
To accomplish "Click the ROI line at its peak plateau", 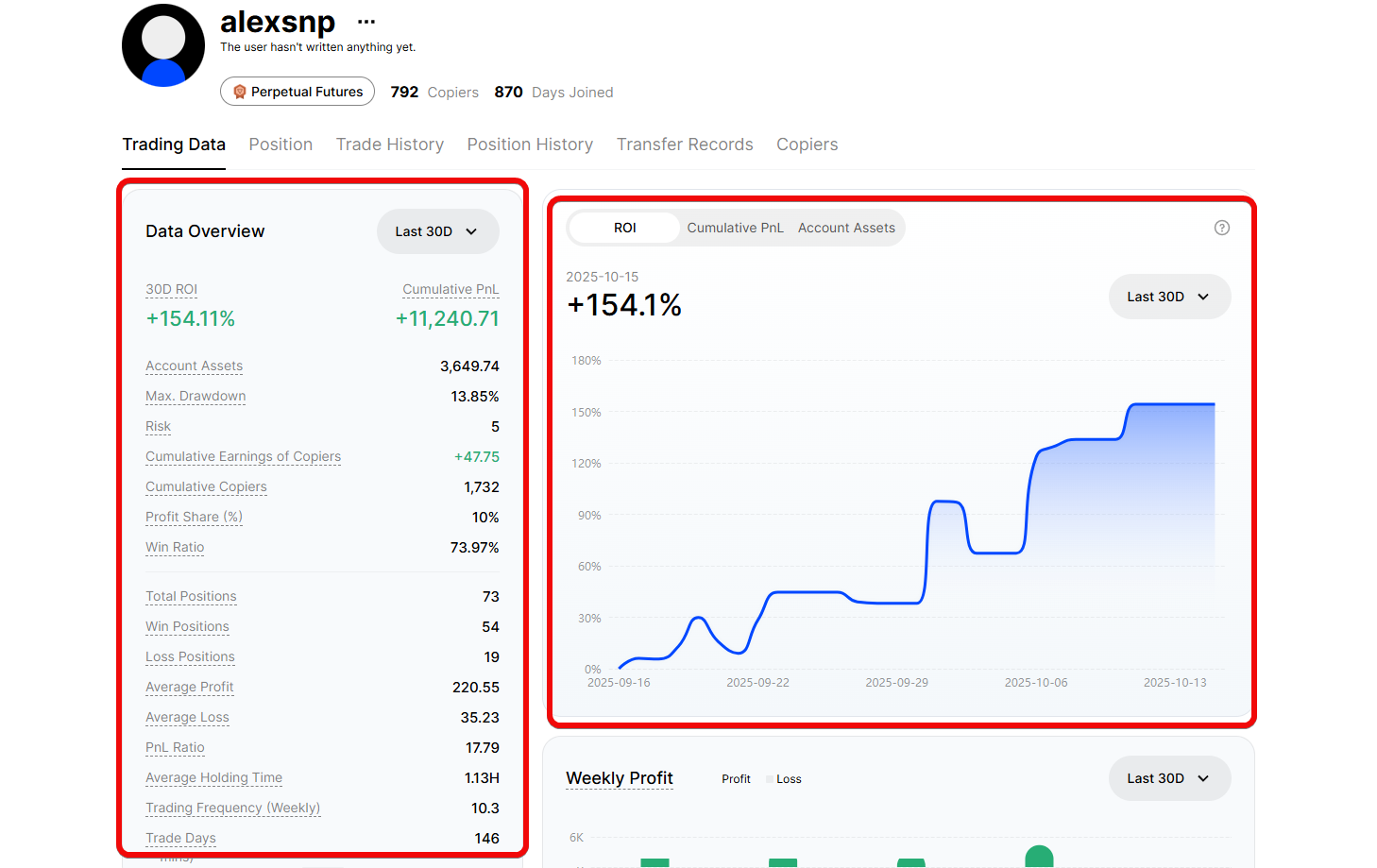I will (1171, 404).
